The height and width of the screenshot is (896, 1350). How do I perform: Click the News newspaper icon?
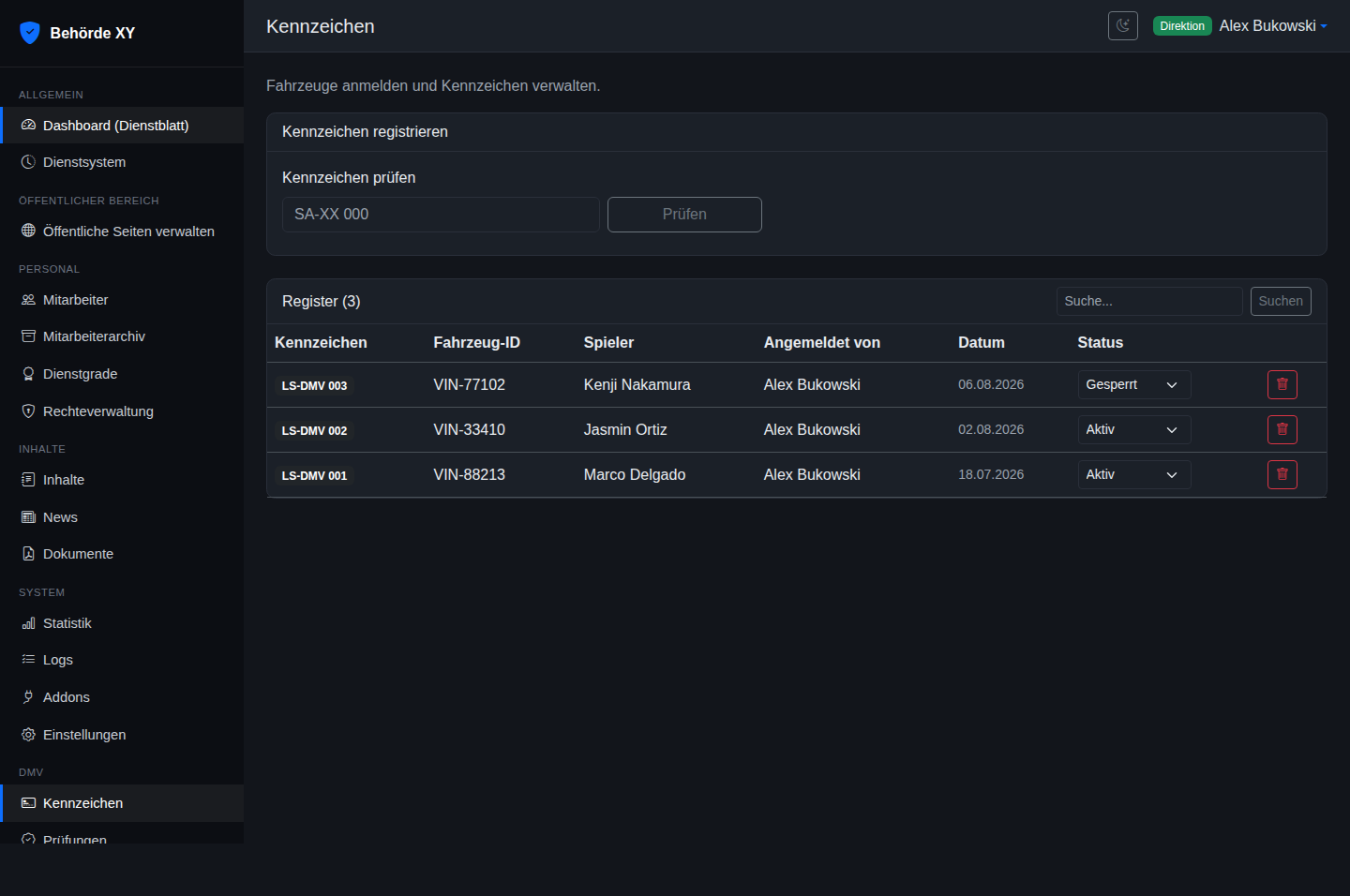(x=28, y=517)
